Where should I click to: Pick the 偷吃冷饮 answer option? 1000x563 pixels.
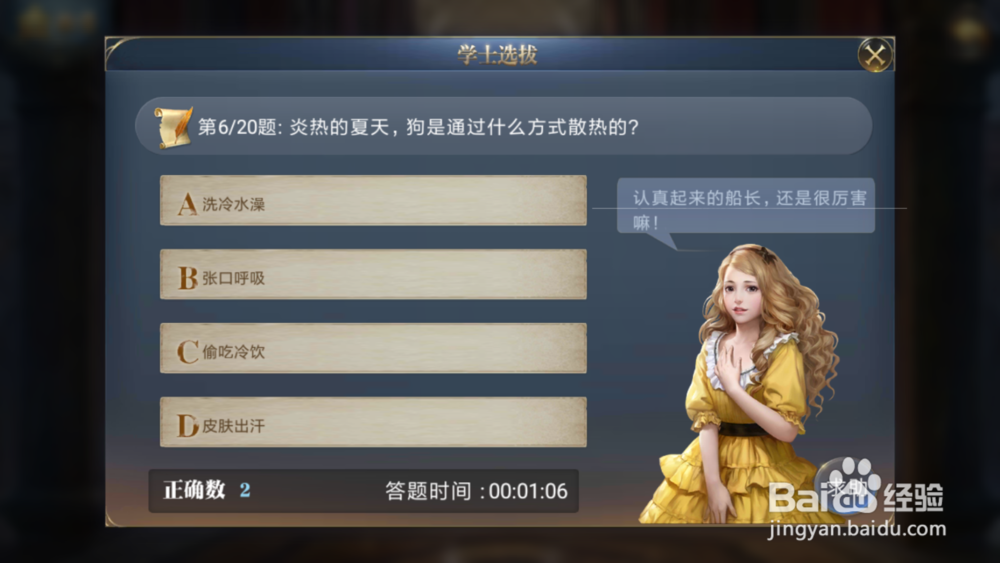tap(373, 349)
